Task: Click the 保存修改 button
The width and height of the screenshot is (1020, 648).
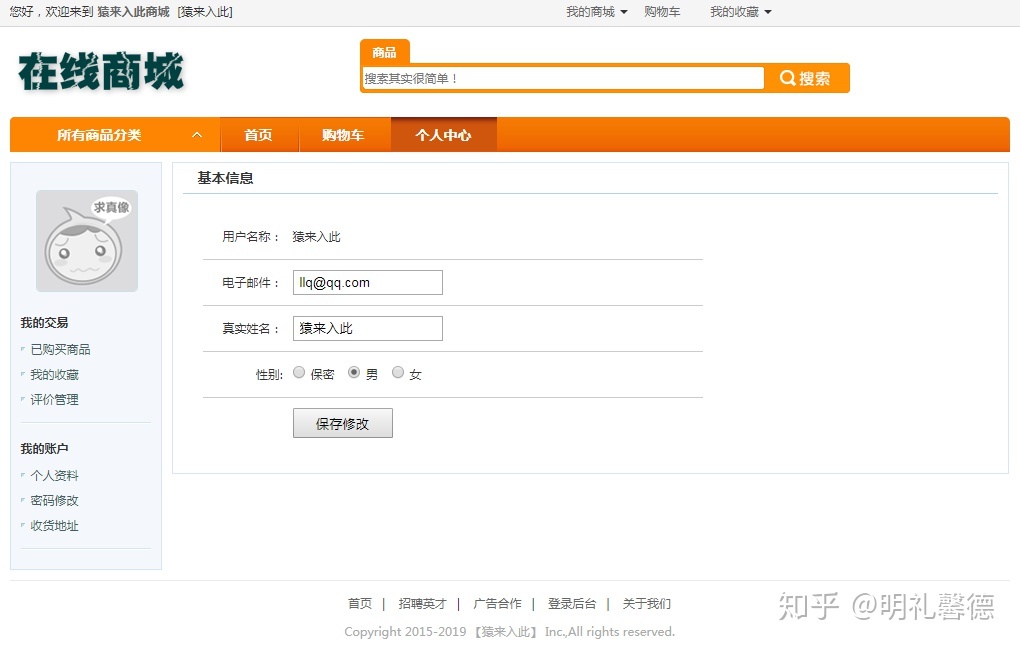Action: [x=343, y=424]
